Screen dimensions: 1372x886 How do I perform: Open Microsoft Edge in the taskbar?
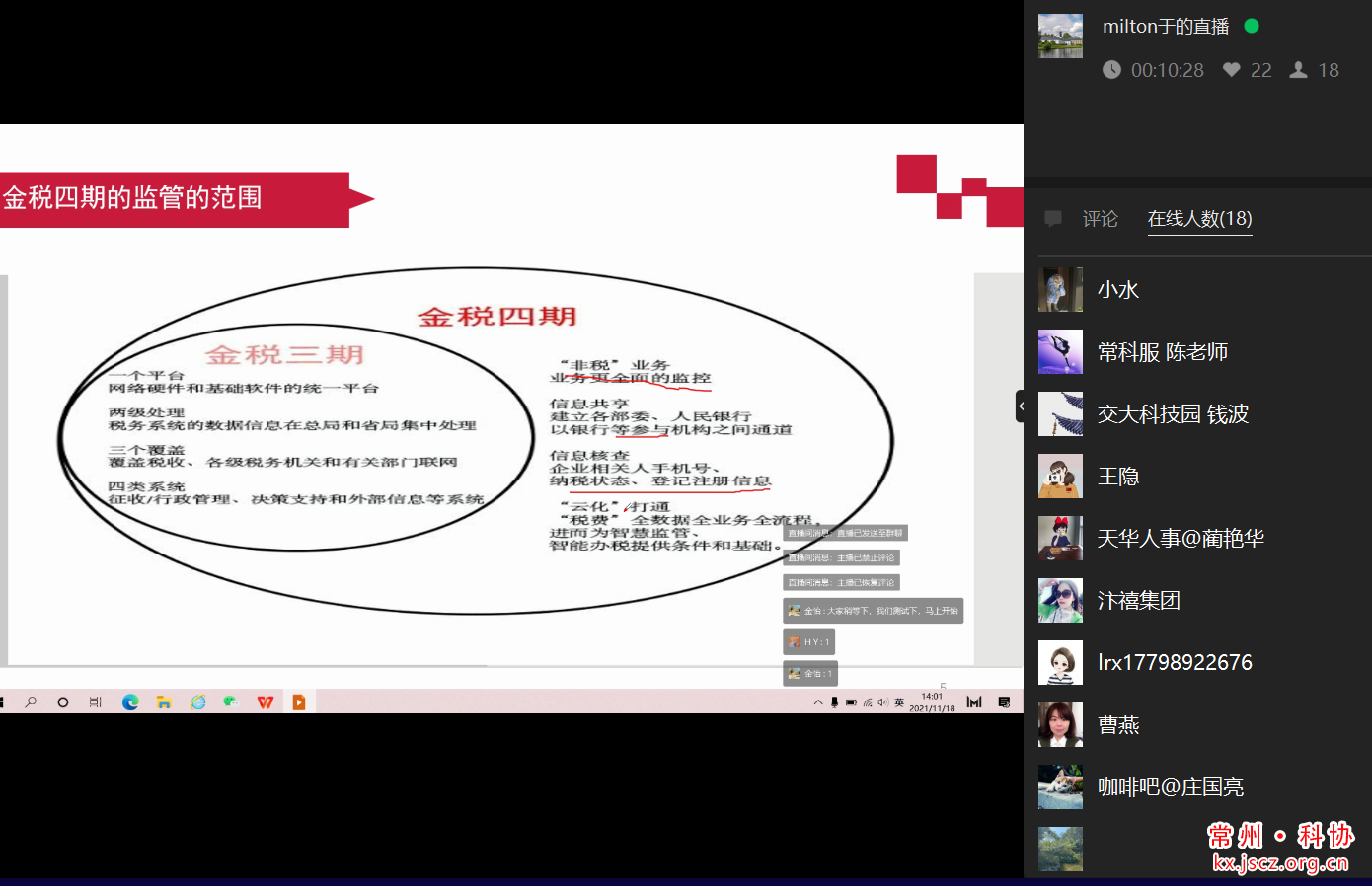130,702
